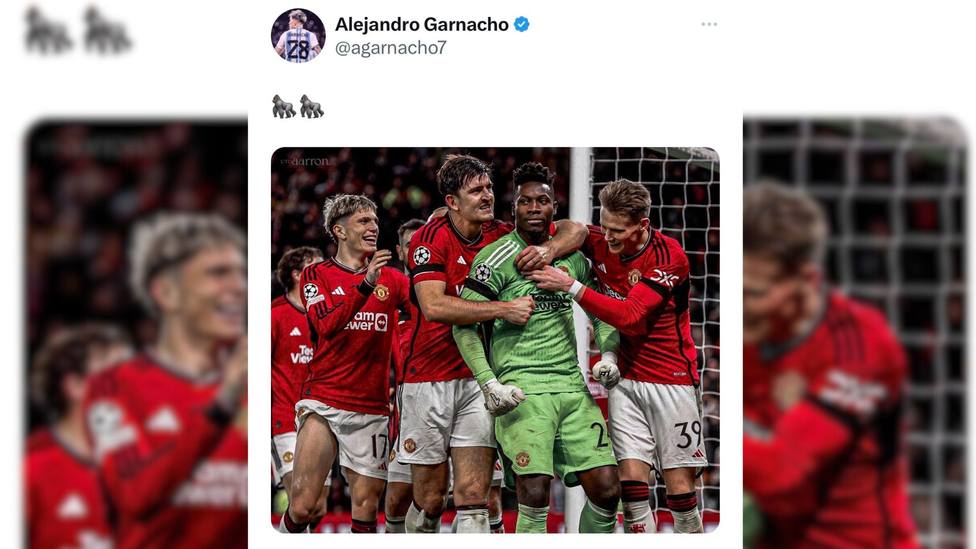
Task: Click the blue verified badge icon
Action: (522, 24)
